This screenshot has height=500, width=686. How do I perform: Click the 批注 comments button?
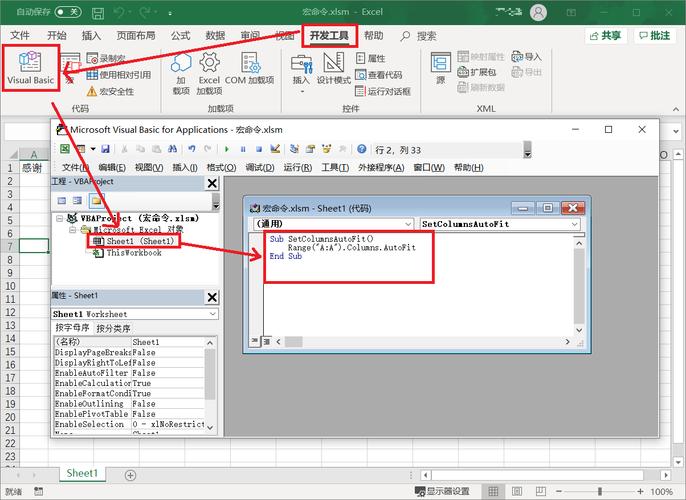click(655, 35)
